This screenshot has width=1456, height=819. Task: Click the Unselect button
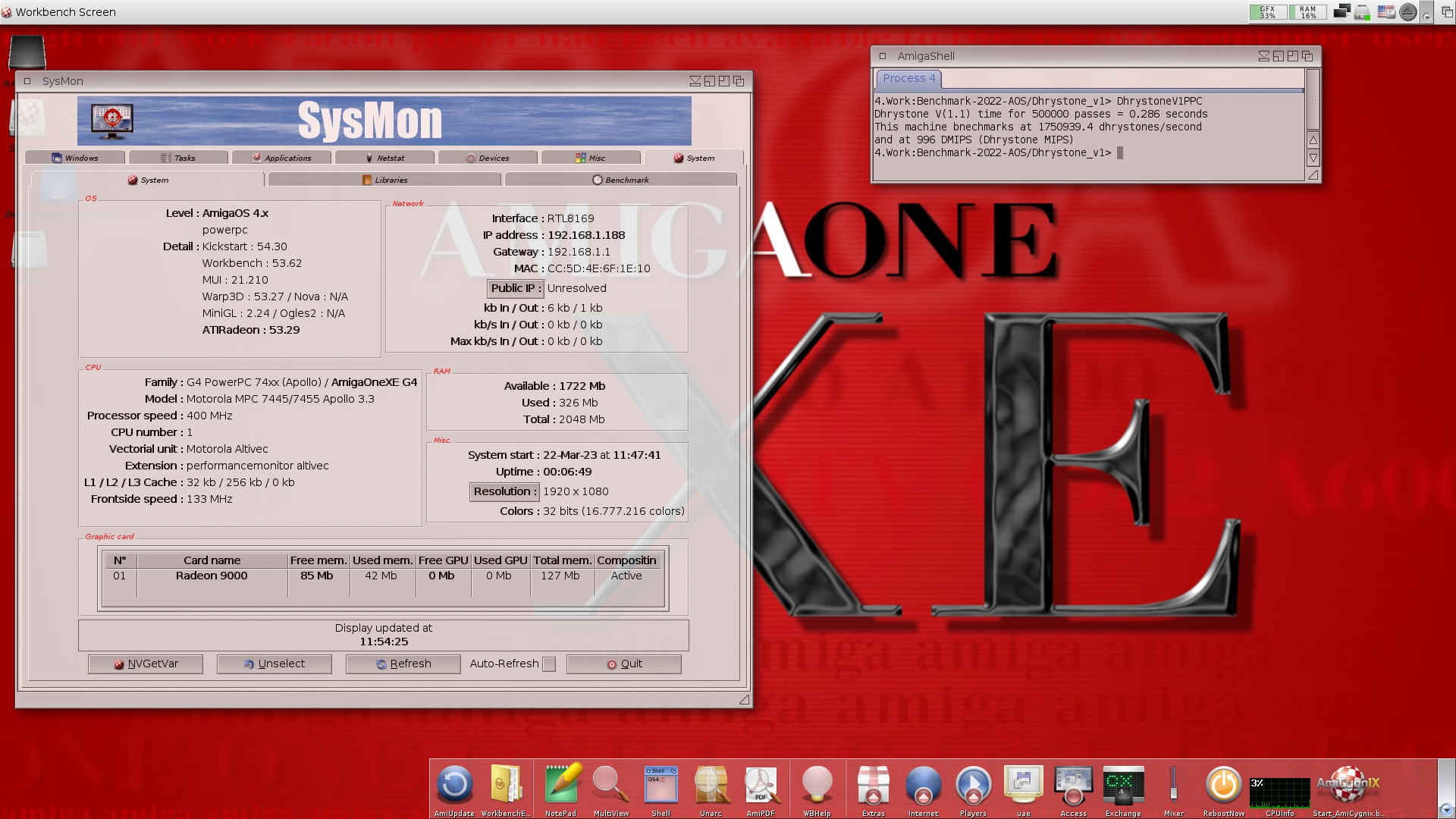(275, 664)
